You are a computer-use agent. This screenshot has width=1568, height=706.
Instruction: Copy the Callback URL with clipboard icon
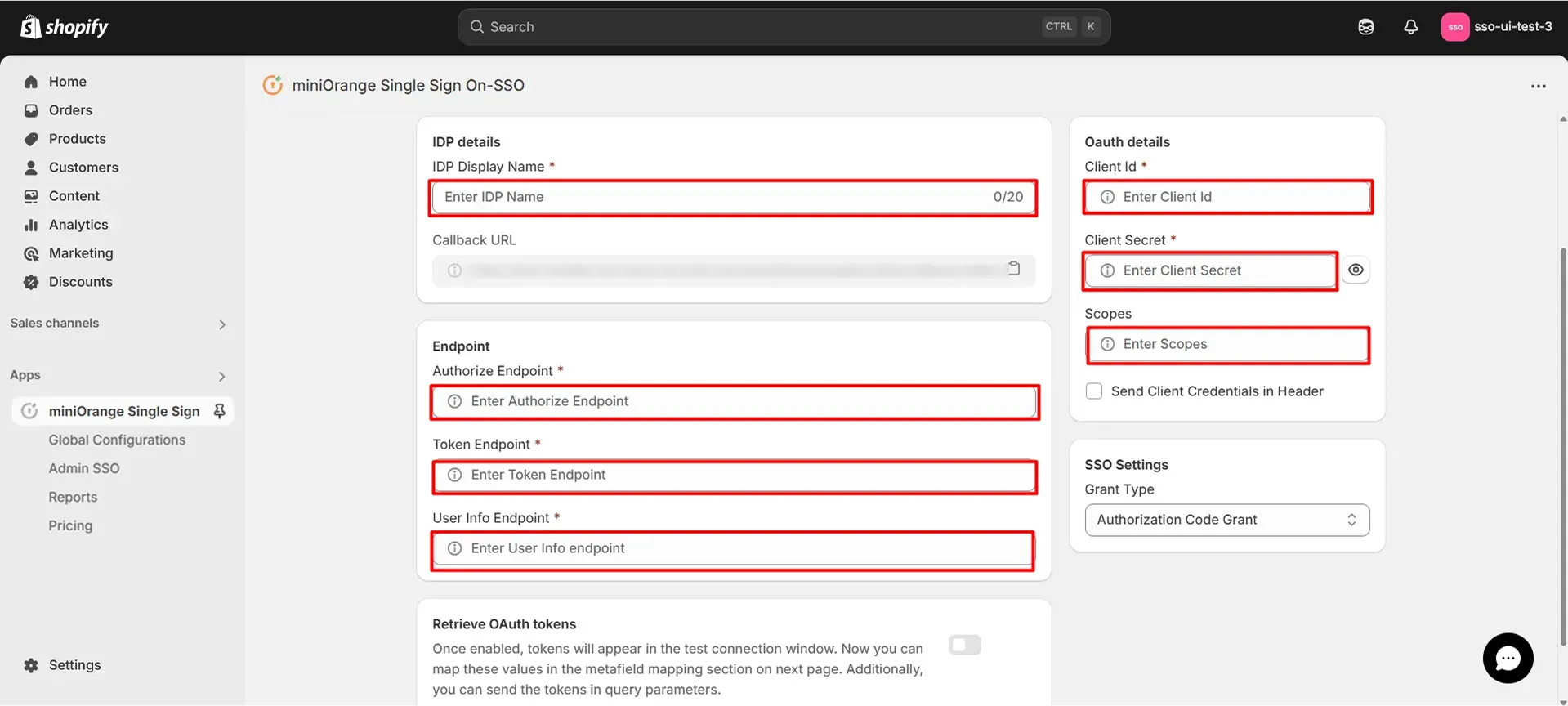[1014, 268]
